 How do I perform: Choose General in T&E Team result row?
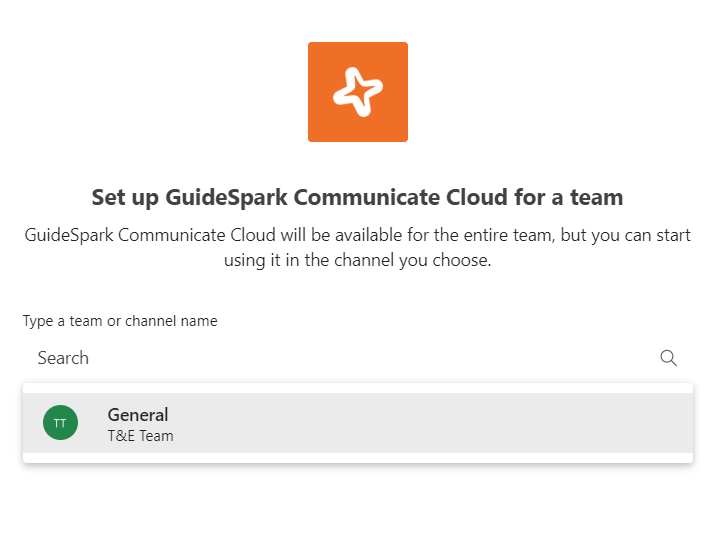(x=357, y=423)
